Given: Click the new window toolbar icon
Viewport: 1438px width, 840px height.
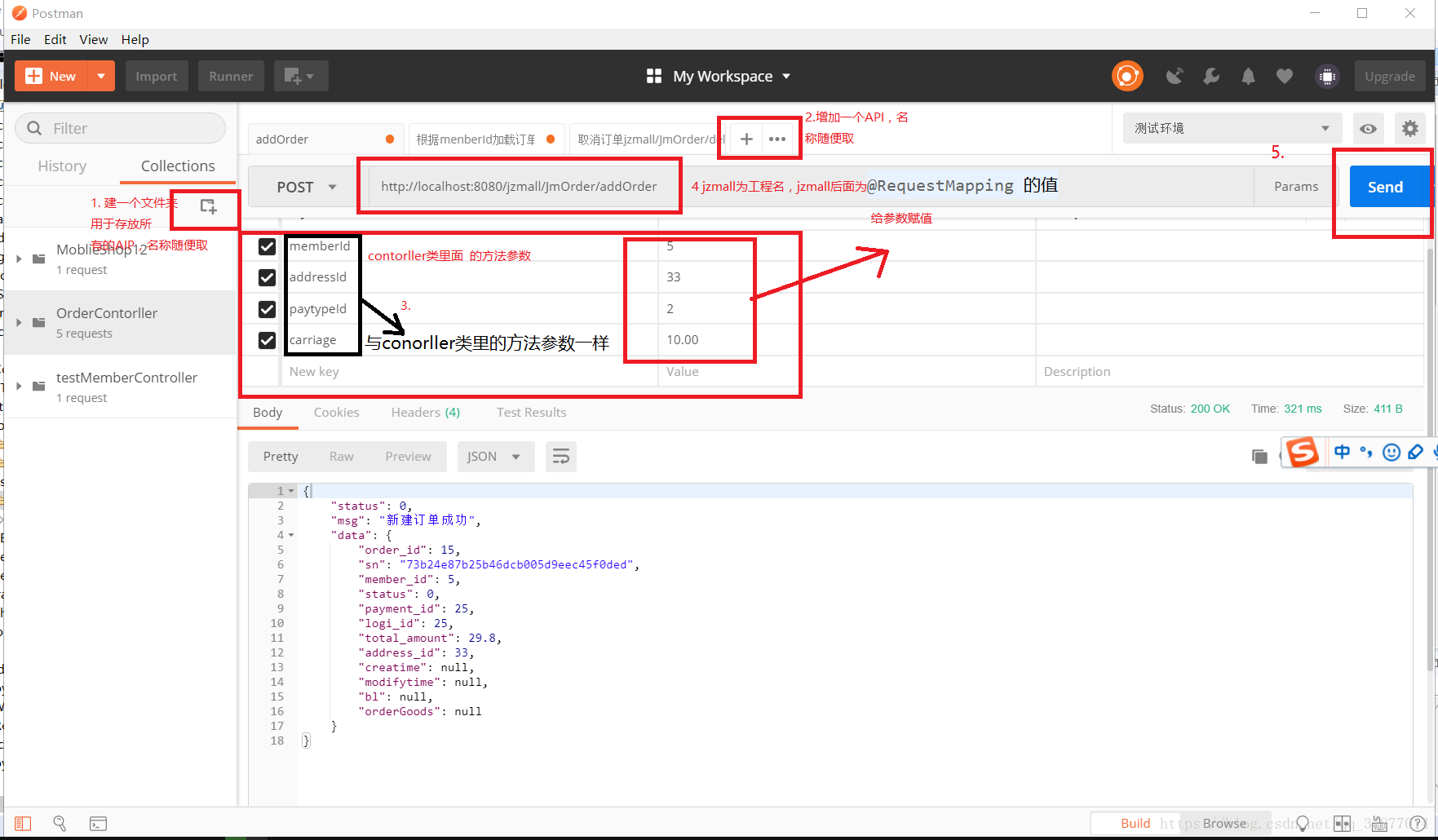Looking at the screenshot, I should click(301, 76).
